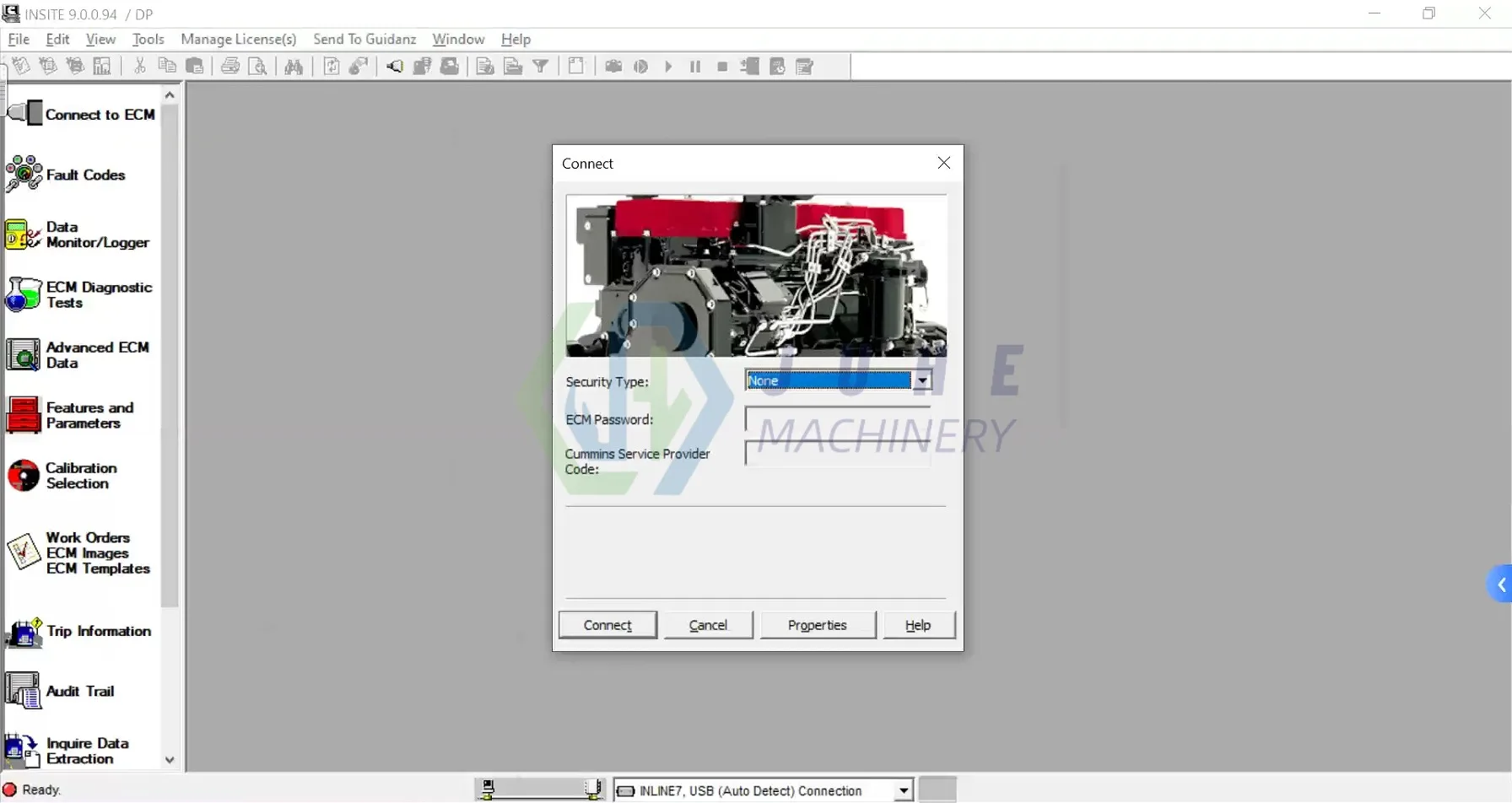Click Cancel in the Connect dialog
1512x803 pixels.
click(x=708, y=625)
